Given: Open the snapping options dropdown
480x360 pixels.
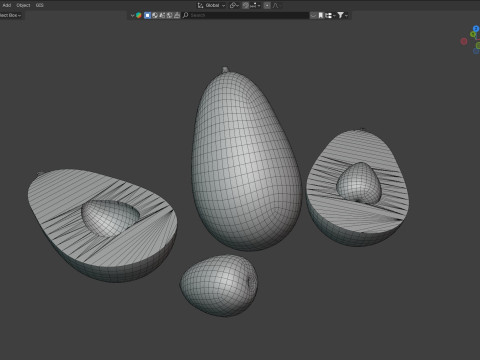Looking at the screenshot, I should (x=255, y=5).
